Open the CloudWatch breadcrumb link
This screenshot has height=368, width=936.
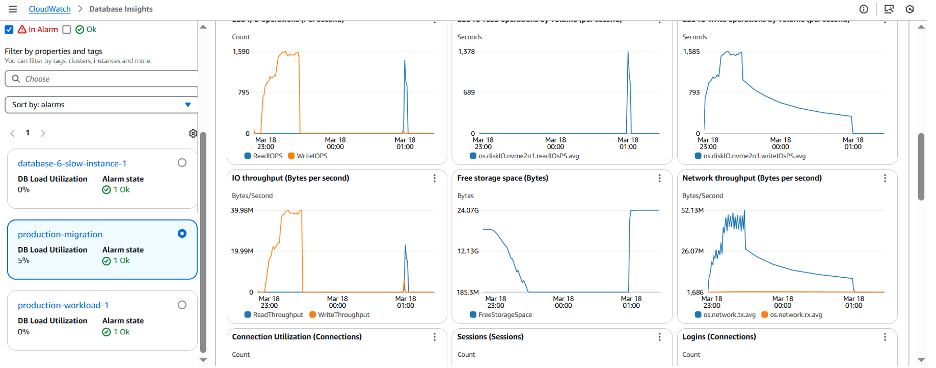click(x=50, y=9)
